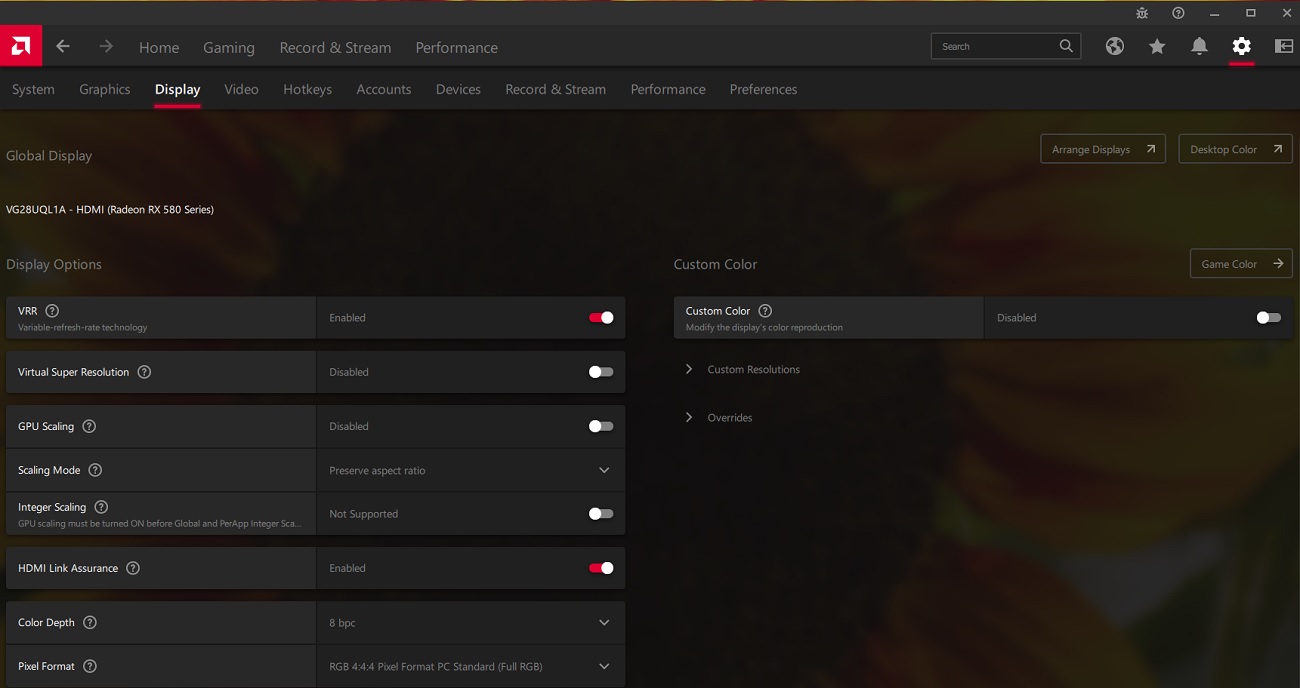Click the bug report icon

(x=1143, y=13)
